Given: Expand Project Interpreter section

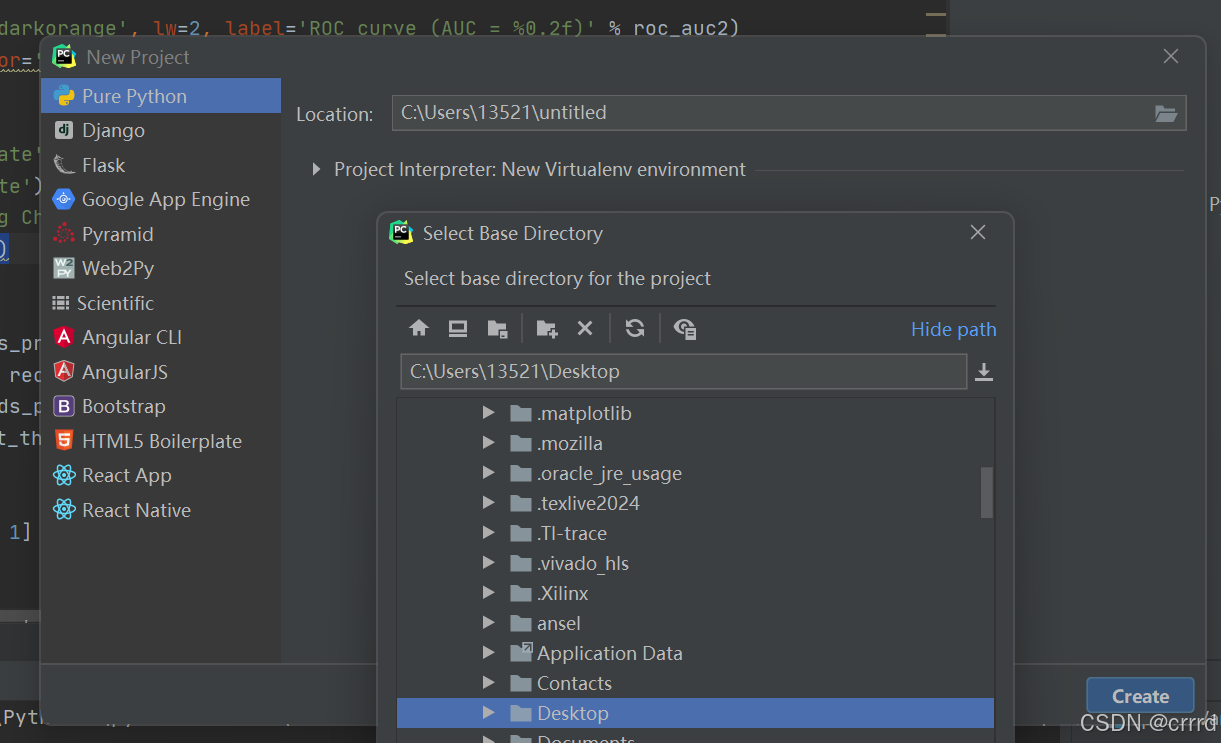Looking at the screenshot, I should [x=316, y=170].
